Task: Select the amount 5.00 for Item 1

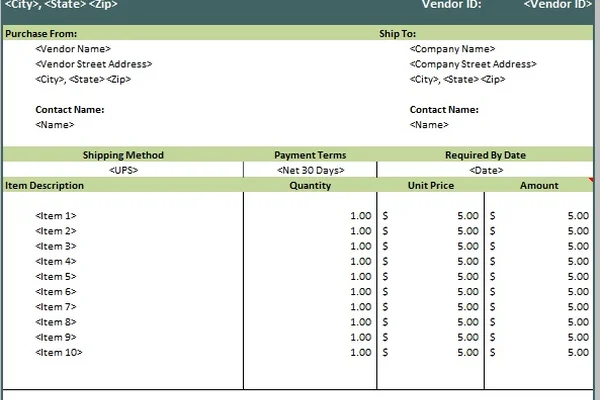Action: pyautogui.click(x=578, y=216)
